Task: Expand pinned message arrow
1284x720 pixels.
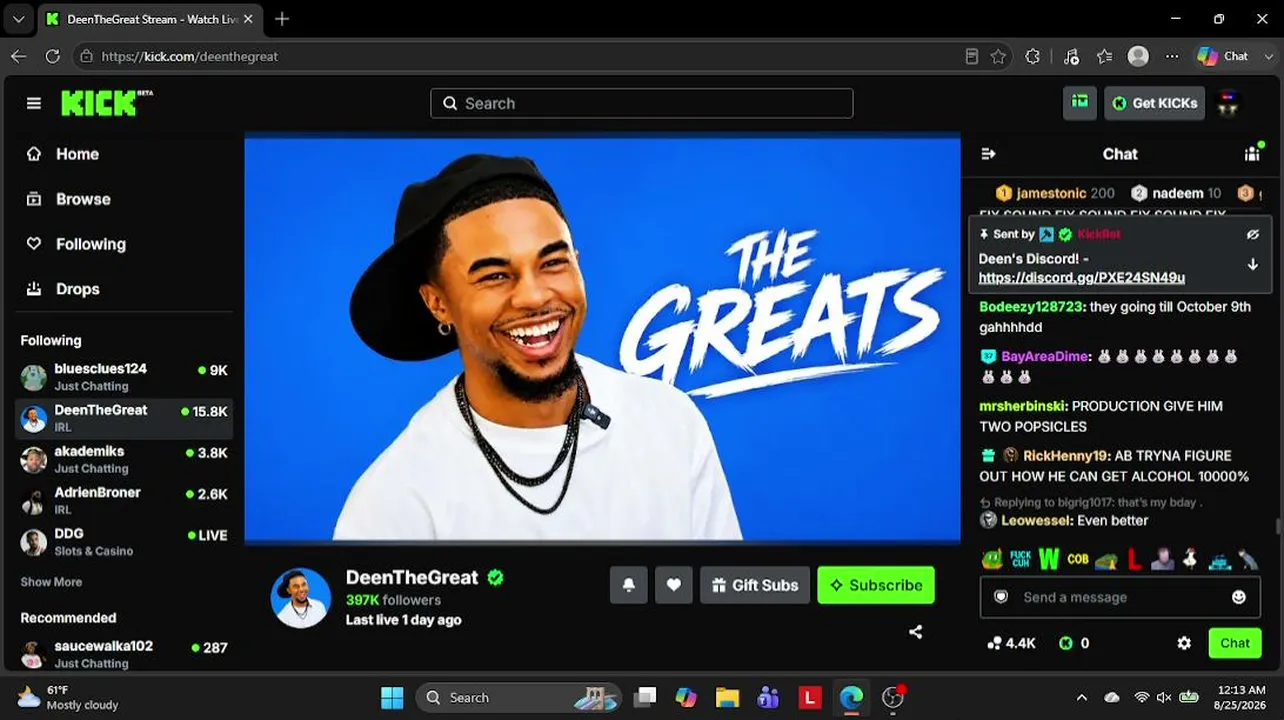Action: click(1253, 265)
